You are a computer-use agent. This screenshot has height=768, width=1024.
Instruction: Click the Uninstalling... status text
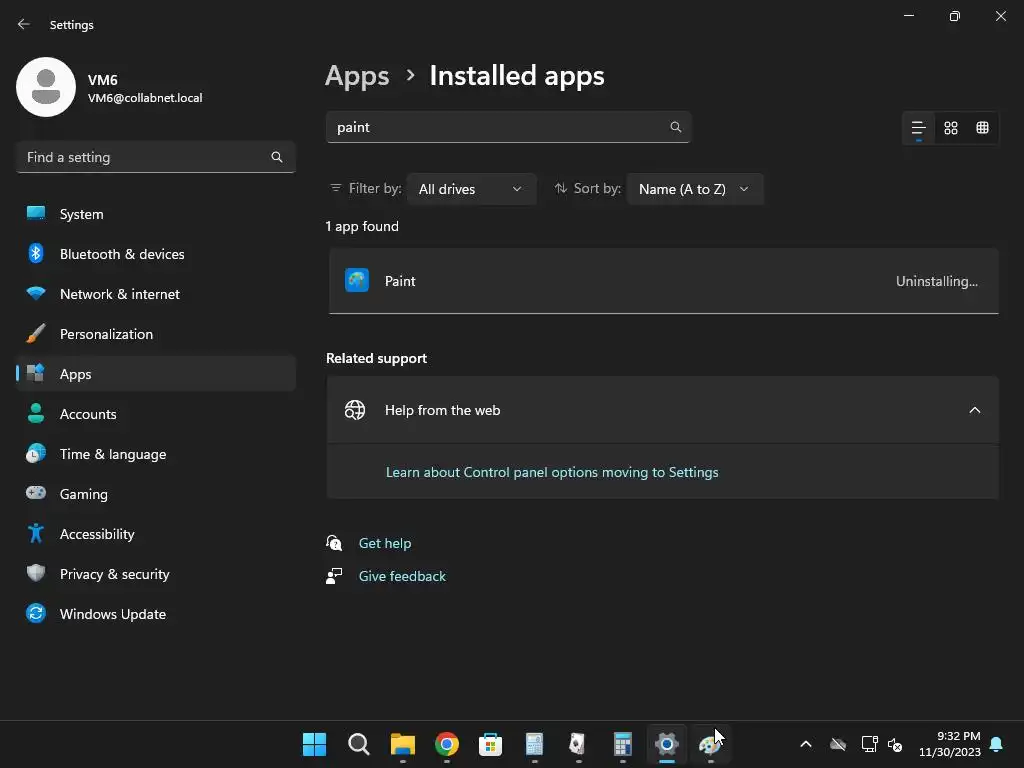tap(936, 281)
